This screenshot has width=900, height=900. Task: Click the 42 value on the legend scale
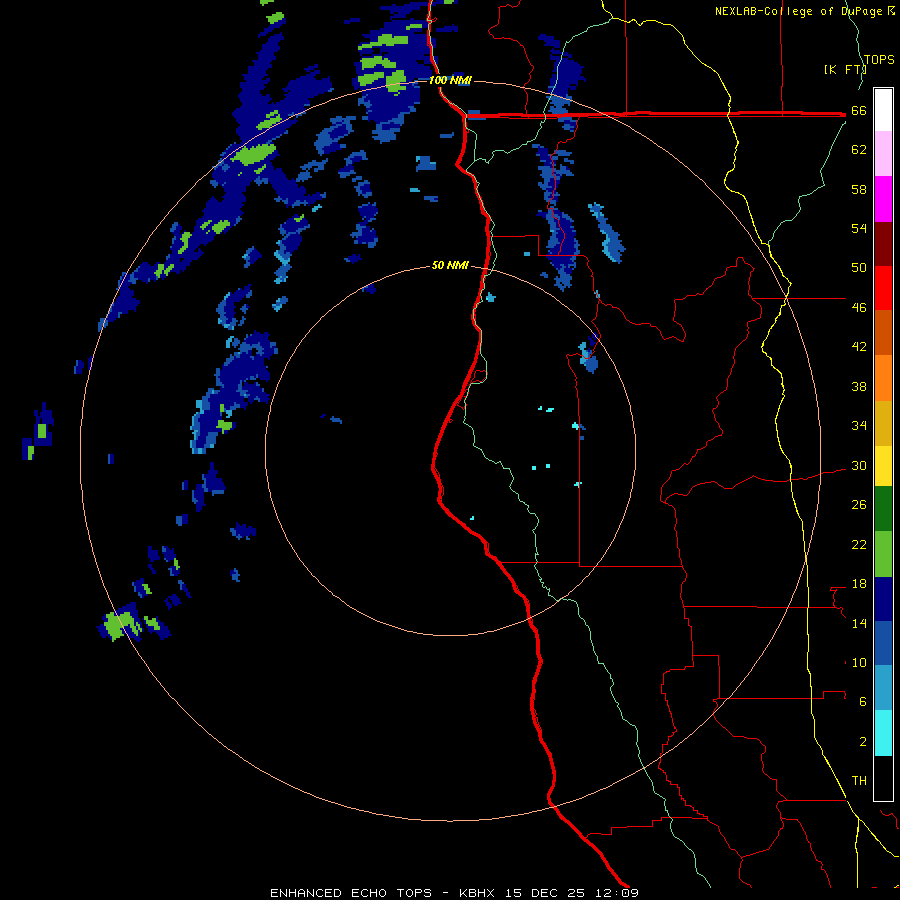pos(859,347)
